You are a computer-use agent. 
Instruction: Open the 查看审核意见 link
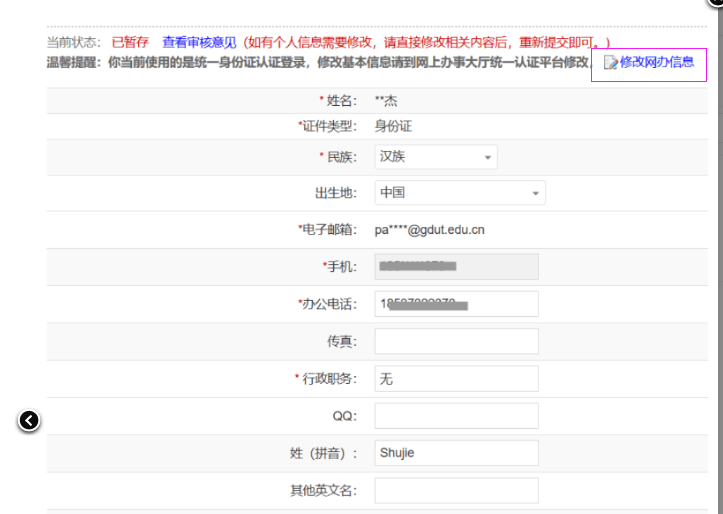pyautogui.click(x=199, y=42)
